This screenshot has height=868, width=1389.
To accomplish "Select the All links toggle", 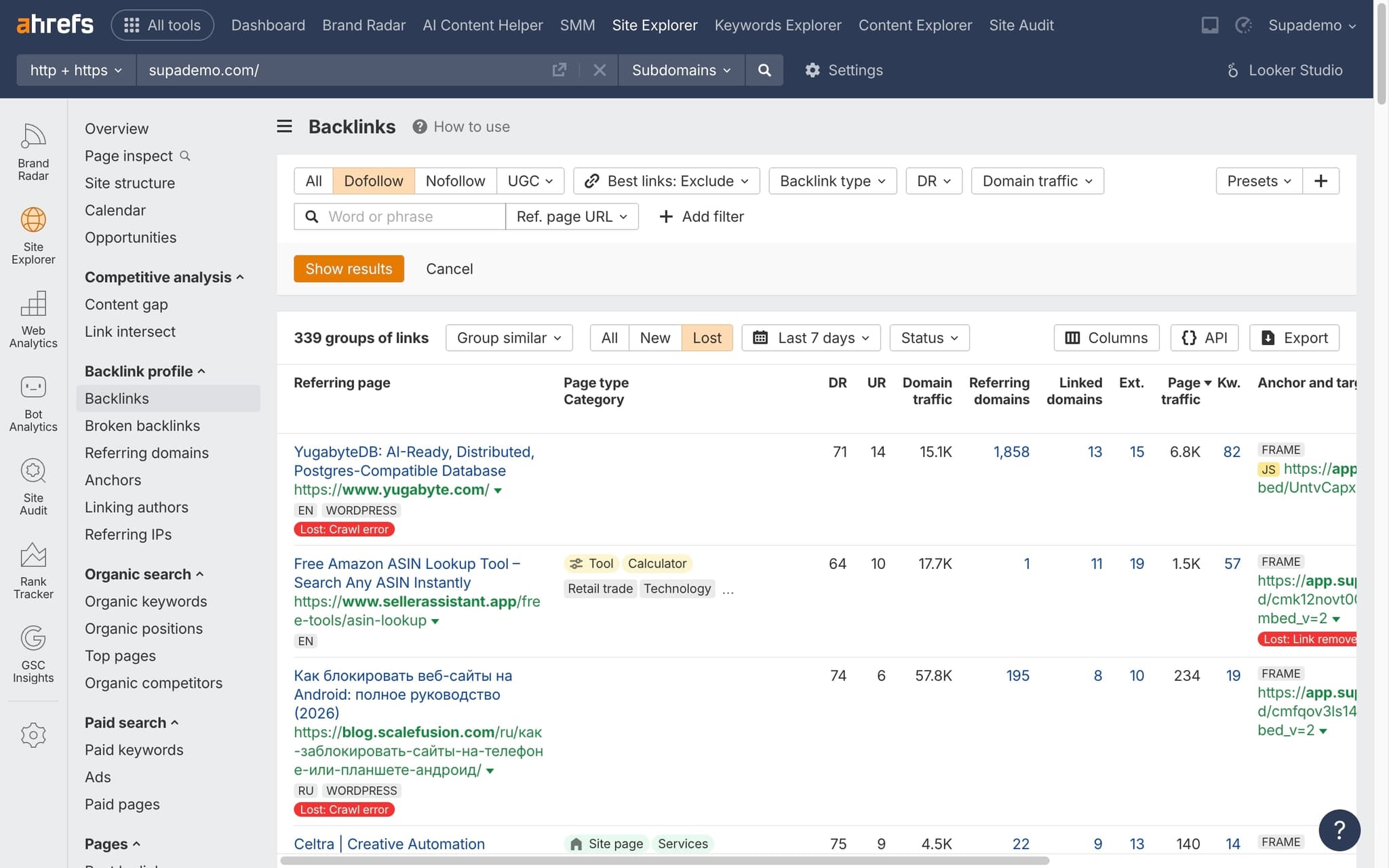I will click(608, 338).
